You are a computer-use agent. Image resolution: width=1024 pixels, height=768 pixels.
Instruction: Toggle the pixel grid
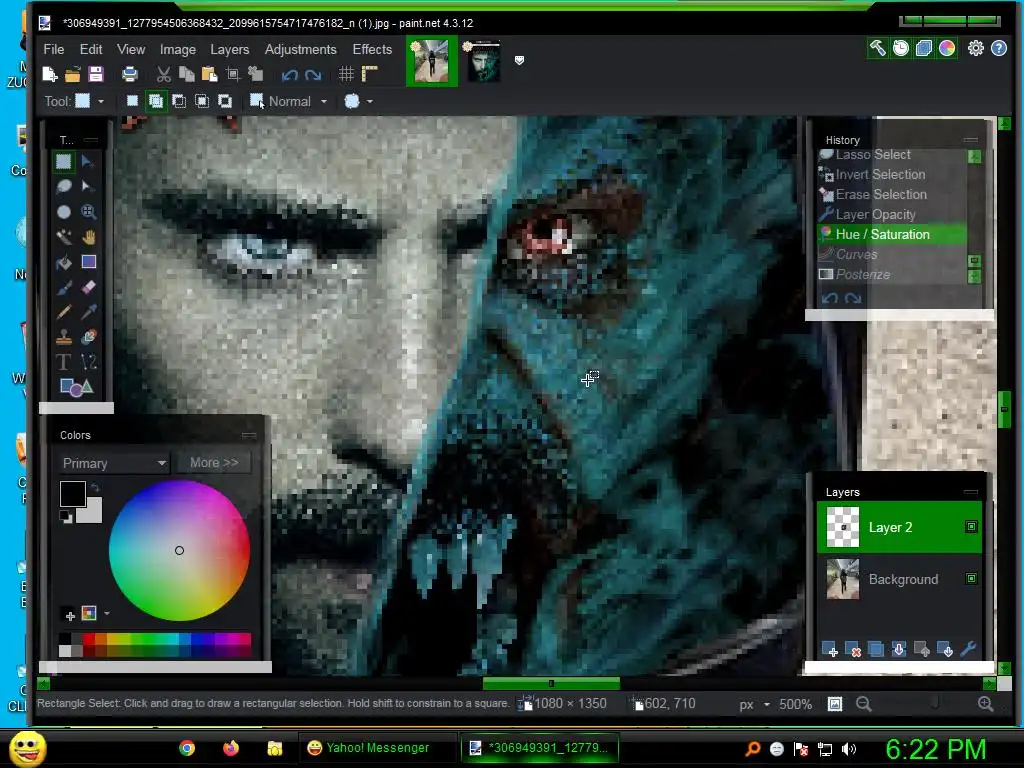346,74
